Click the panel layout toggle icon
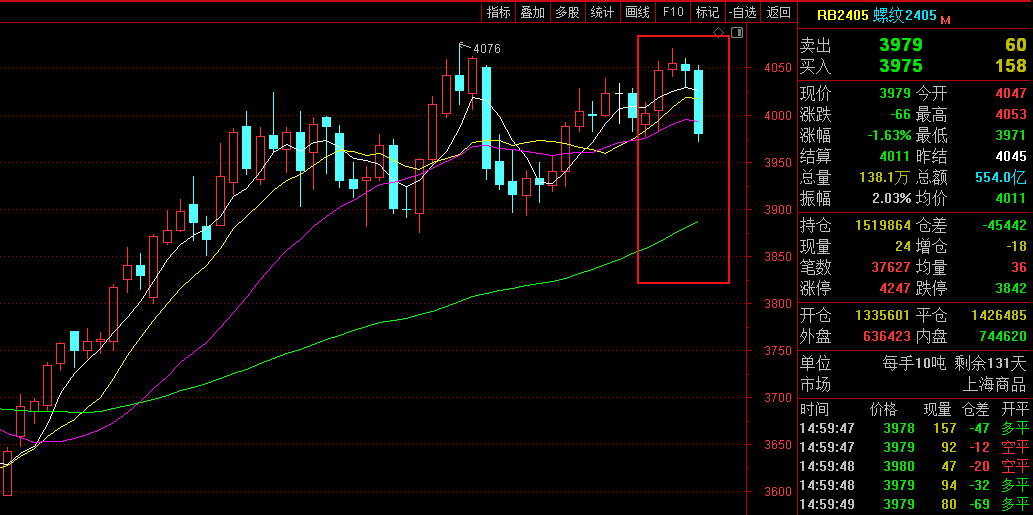Image resolution: width=1033 pixels, height=515 pixels. (x=737, y=33)
